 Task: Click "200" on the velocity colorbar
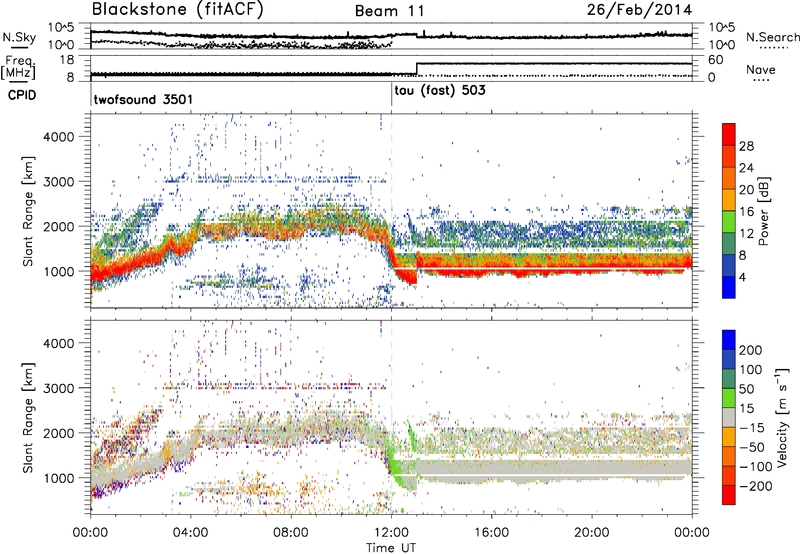[x=751, y=350]
